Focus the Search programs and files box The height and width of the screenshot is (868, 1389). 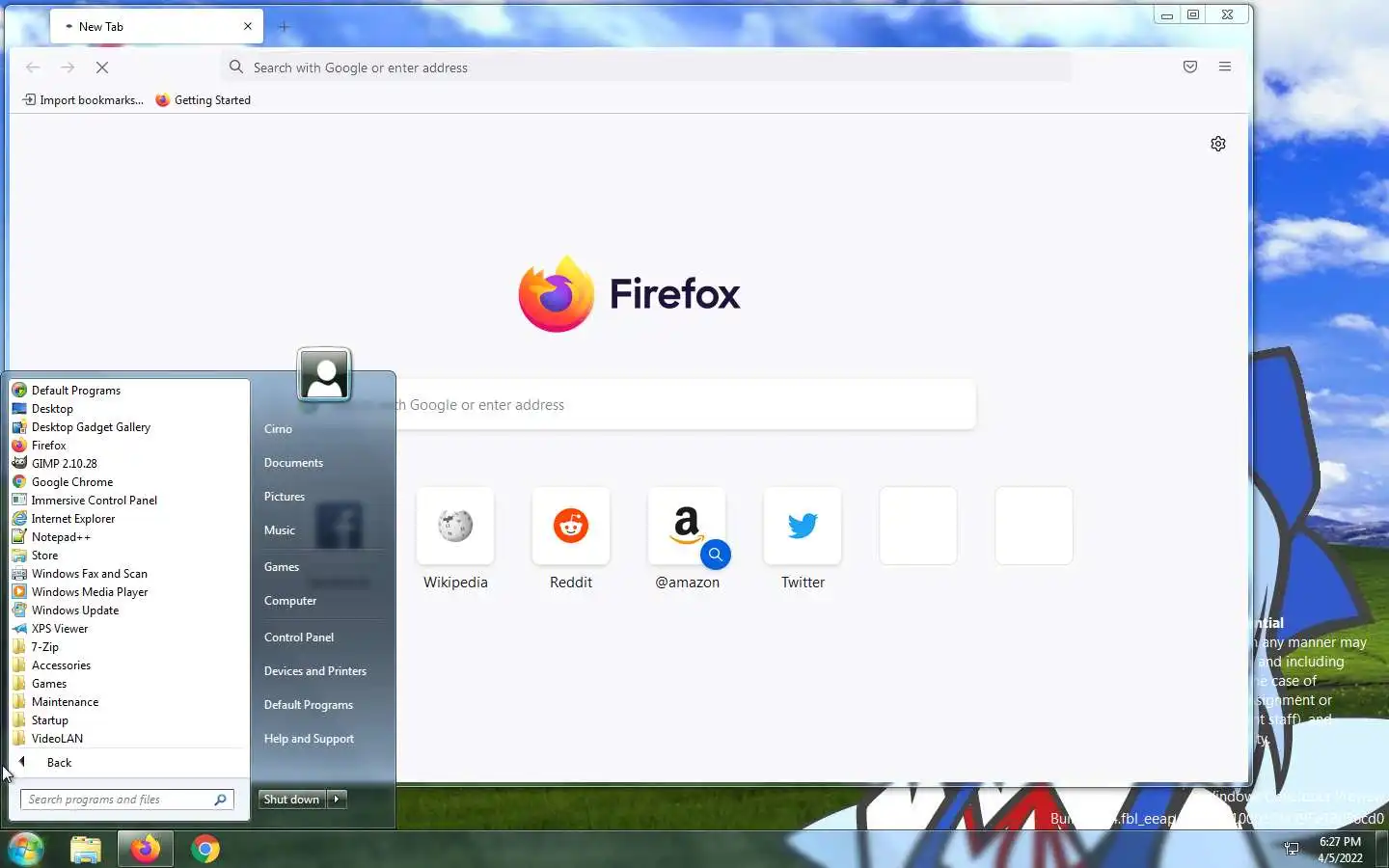click(x=126, y=800)
